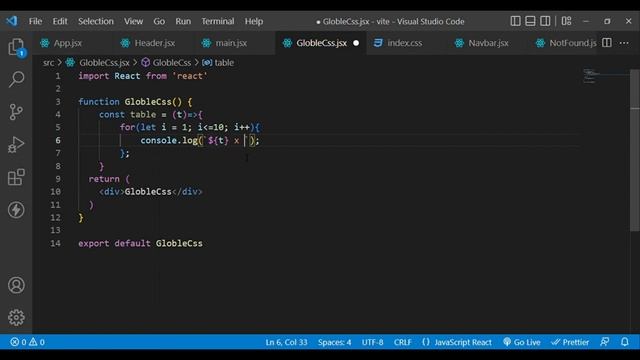Screen dimensions: 640x360
Task: Click Go Live server button
Action: click(522, 342)
